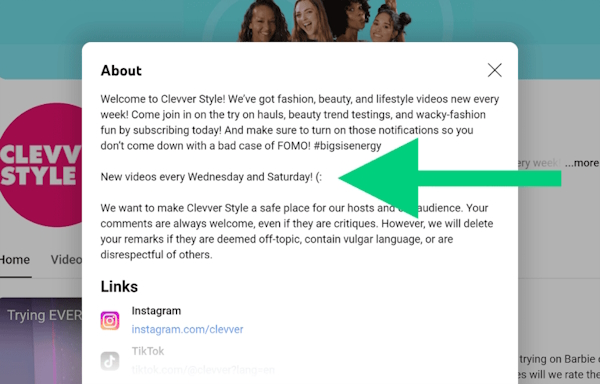This screenshot has height=384, width=600.
Task: Select the Barbie video description text
Action: point(559,366)
